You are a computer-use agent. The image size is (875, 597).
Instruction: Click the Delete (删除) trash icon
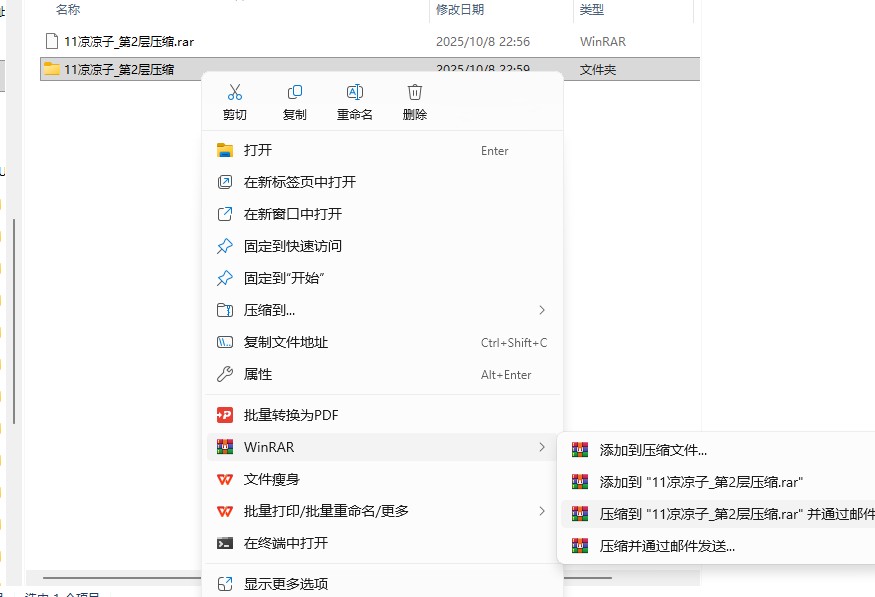(414, 93)
